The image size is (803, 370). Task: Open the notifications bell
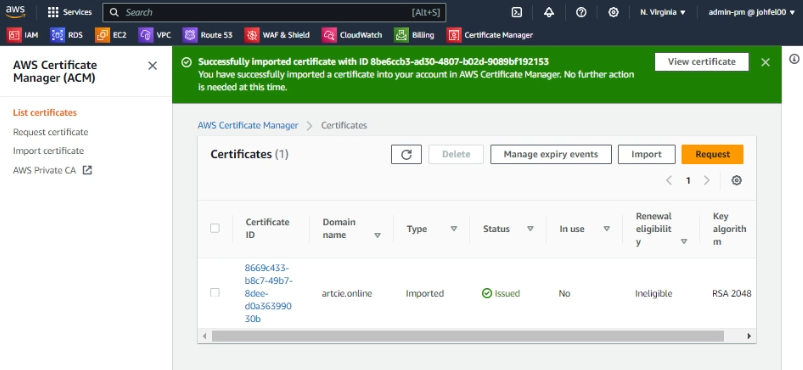(x=549, y=12)
